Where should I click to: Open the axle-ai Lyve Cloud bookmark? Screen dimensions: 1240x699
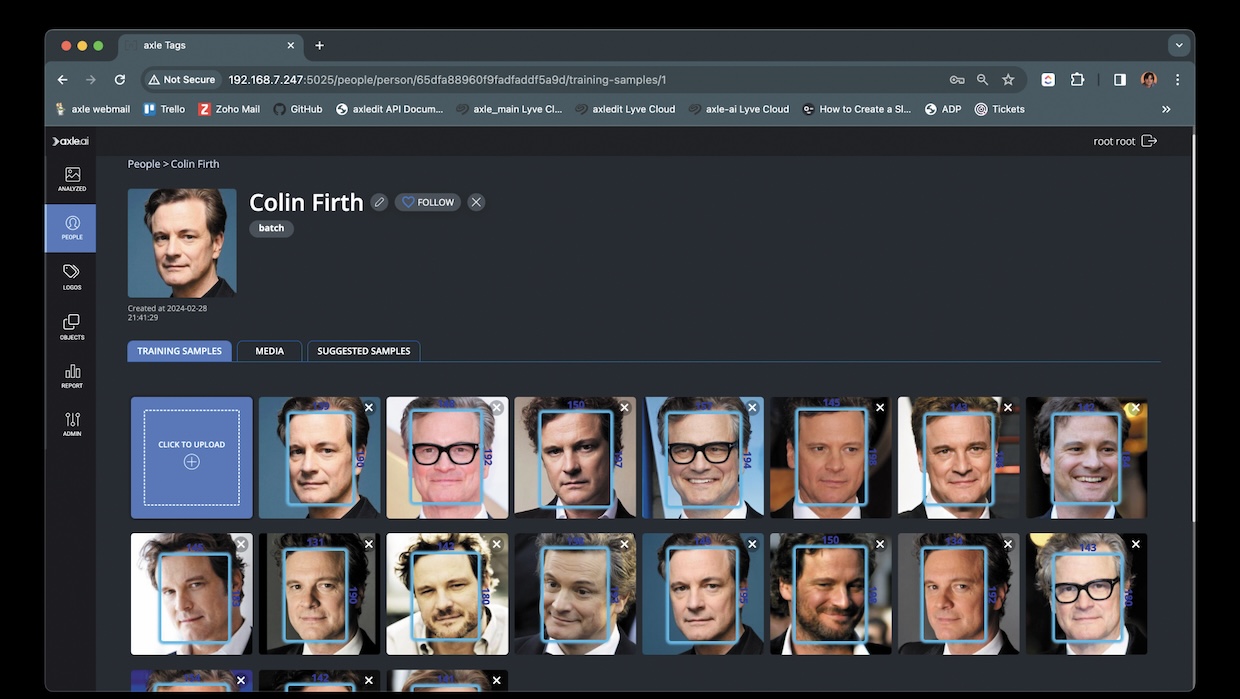tap(739, 109)
